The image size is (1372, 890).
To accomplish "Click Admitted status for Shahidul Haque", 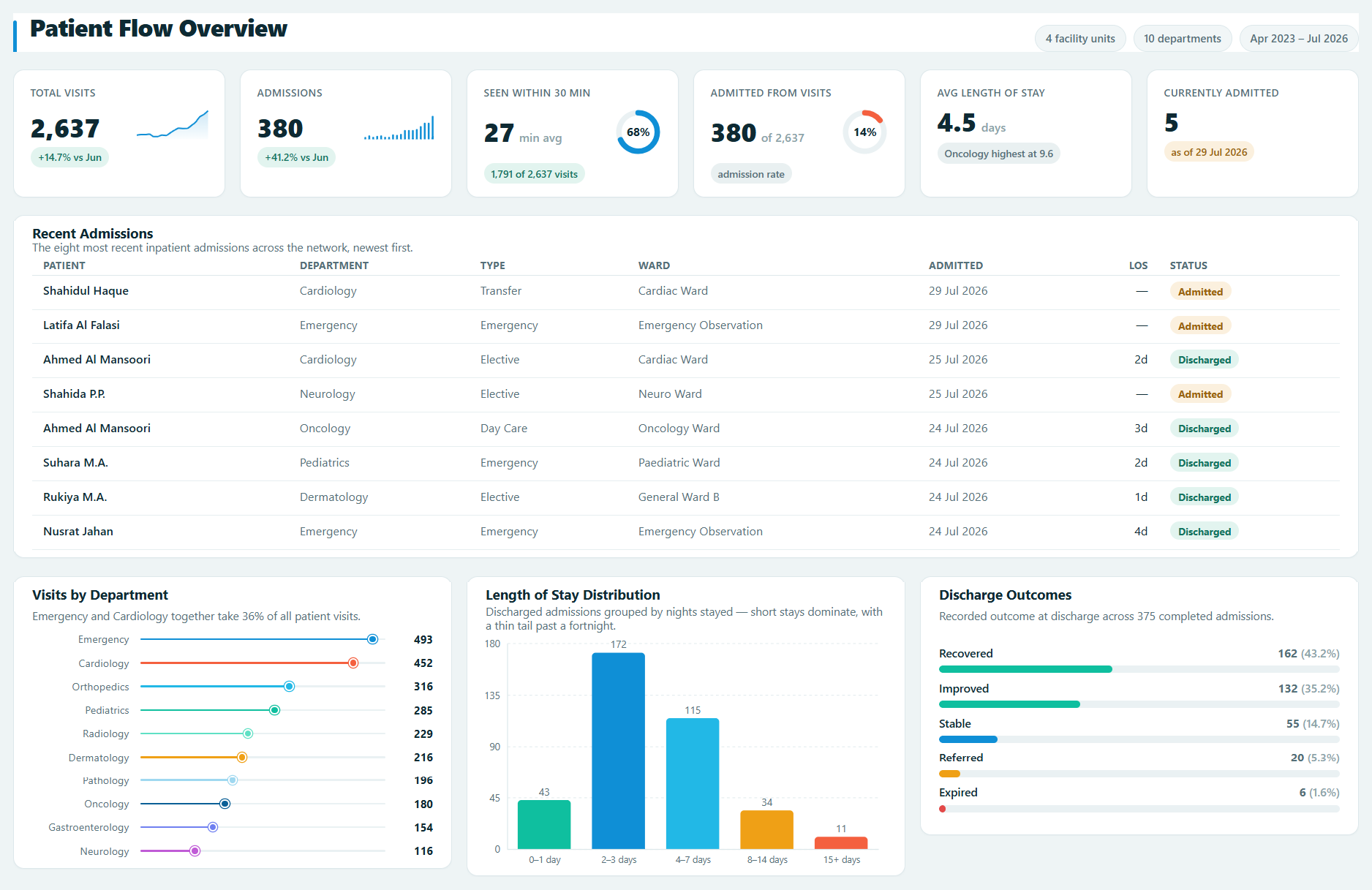I will coord(1200,292).
